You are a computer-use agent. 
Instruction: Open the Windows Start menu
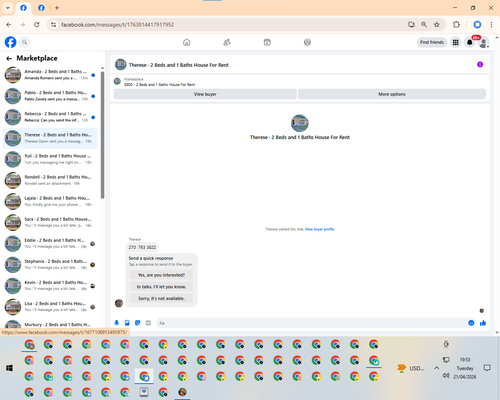point(9,368)
